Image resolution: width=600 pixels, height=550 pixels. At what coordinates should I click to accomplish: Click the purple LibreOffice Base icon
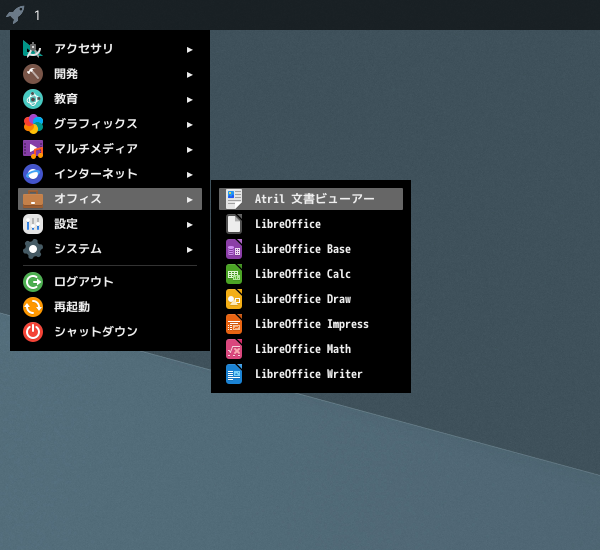(x=234, y=249)
